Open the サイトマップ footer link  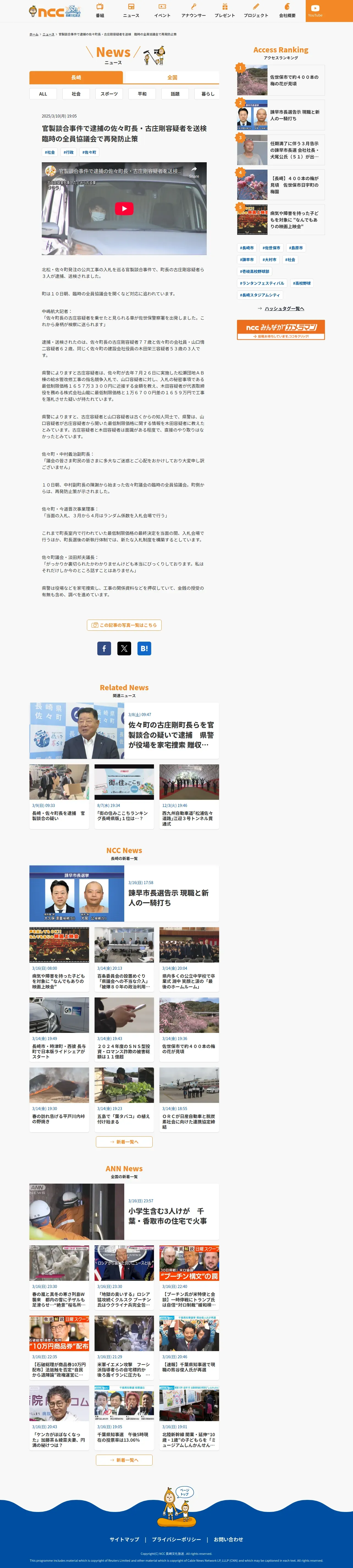[x=124, y=1539]
